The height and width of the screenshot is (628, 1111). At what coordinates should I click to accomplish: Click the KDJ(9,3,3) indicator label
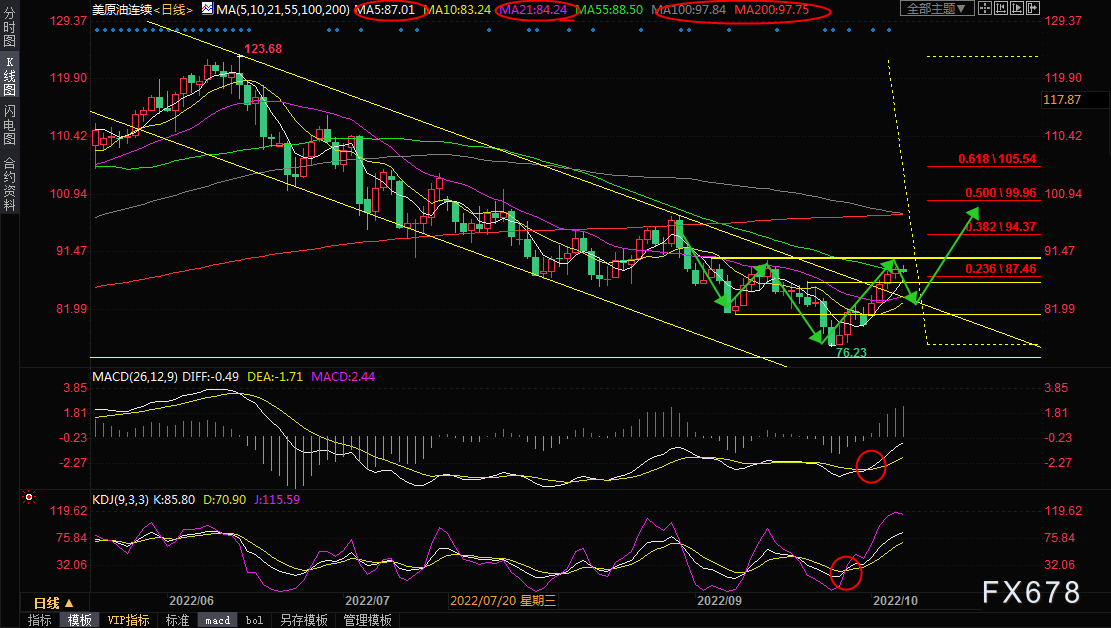[120, 499]
